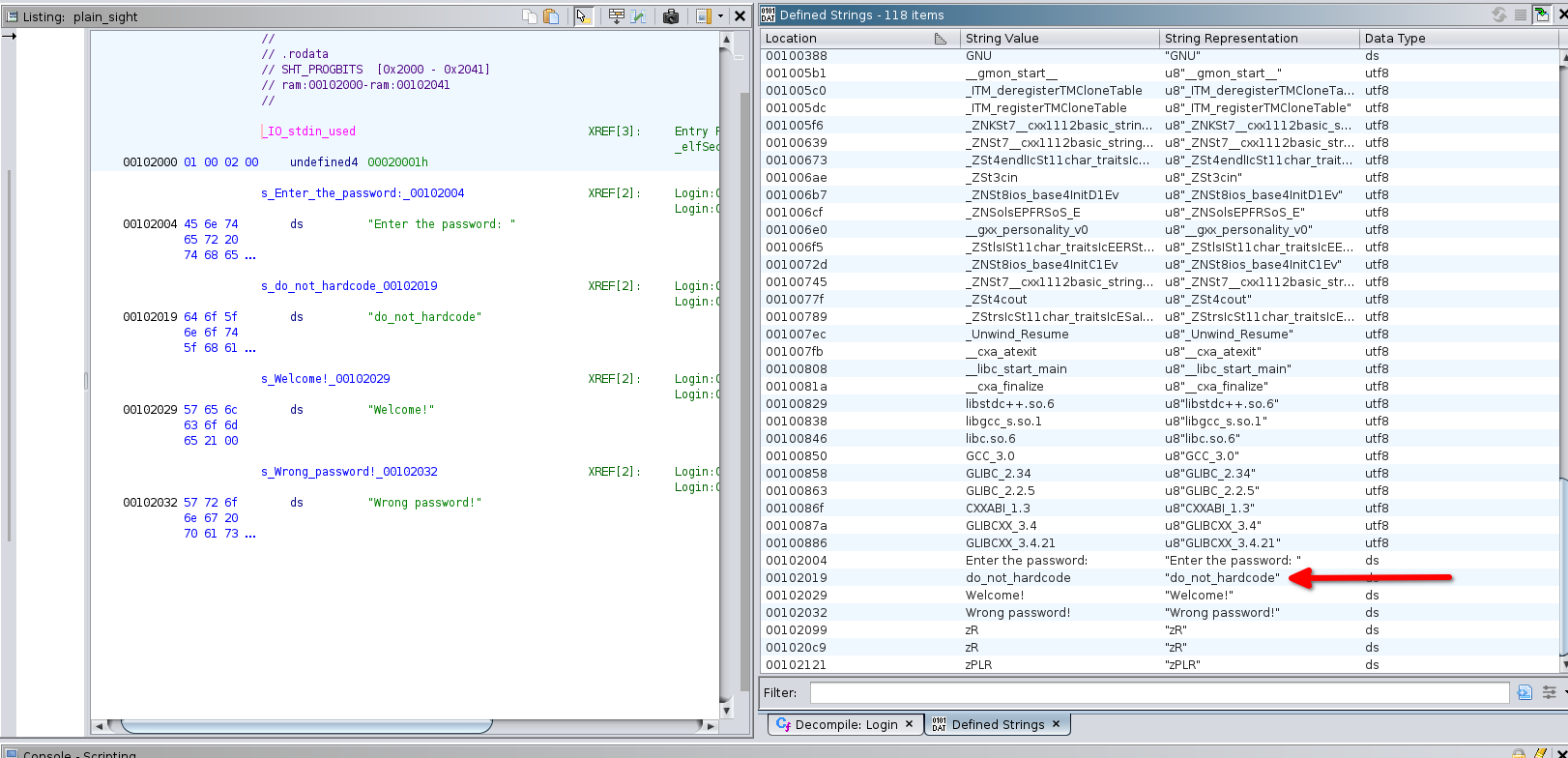Image resolution: width=1568 pixels, height=758 pixels.
Task: Select the do_not_hardcode string row
Action: 1159,578
